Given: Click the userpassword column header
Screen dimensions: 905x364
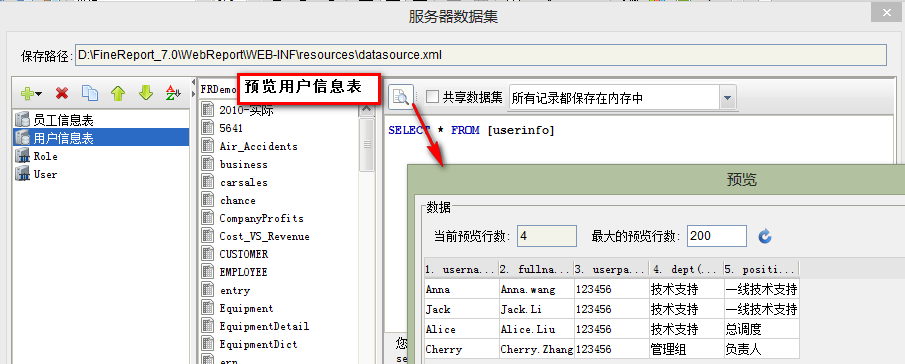Looking at the screenshot, I should coord(611,269).
